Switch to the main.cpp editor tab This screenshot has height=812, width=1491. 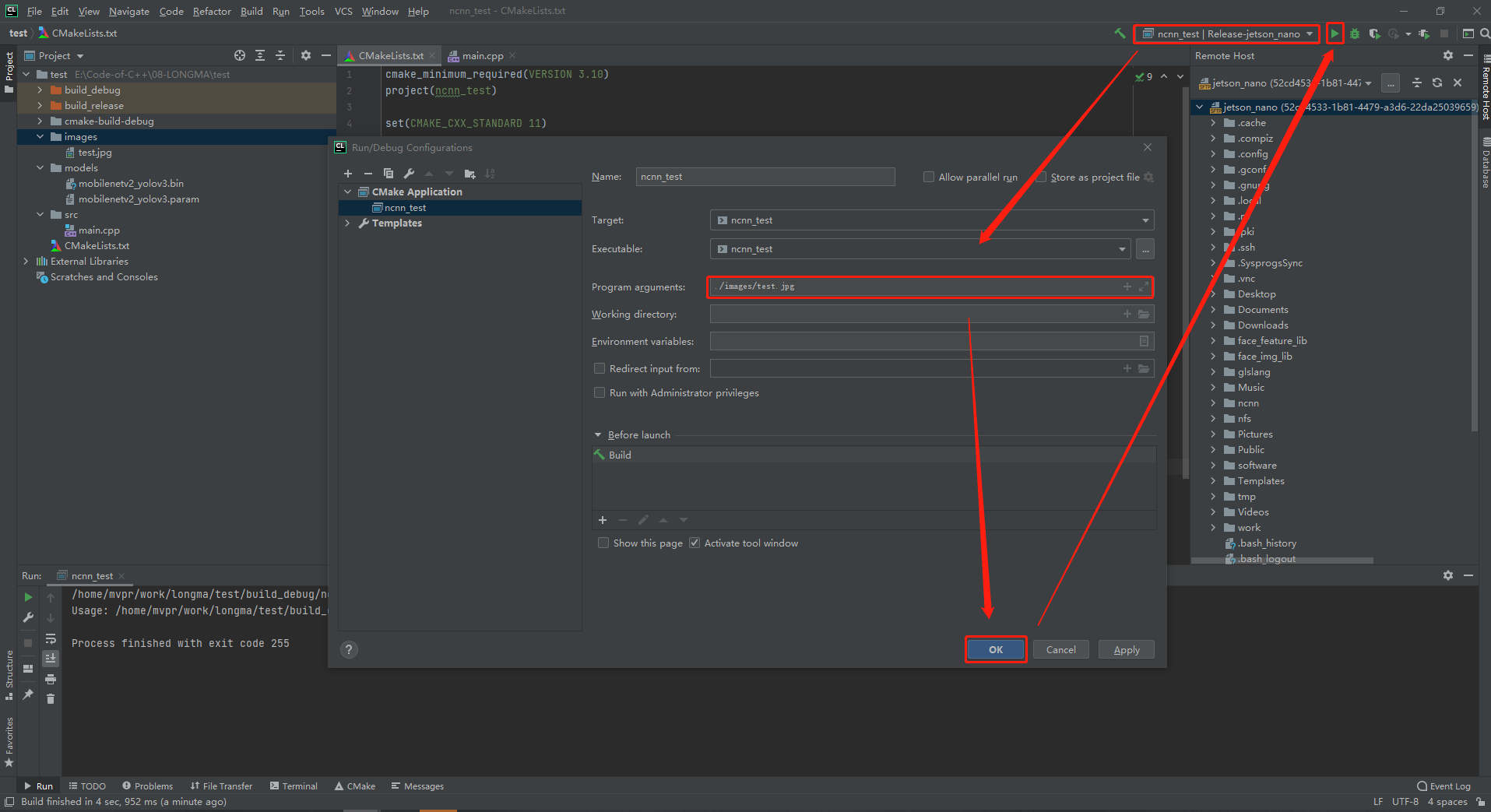click(x=482, y=55)
